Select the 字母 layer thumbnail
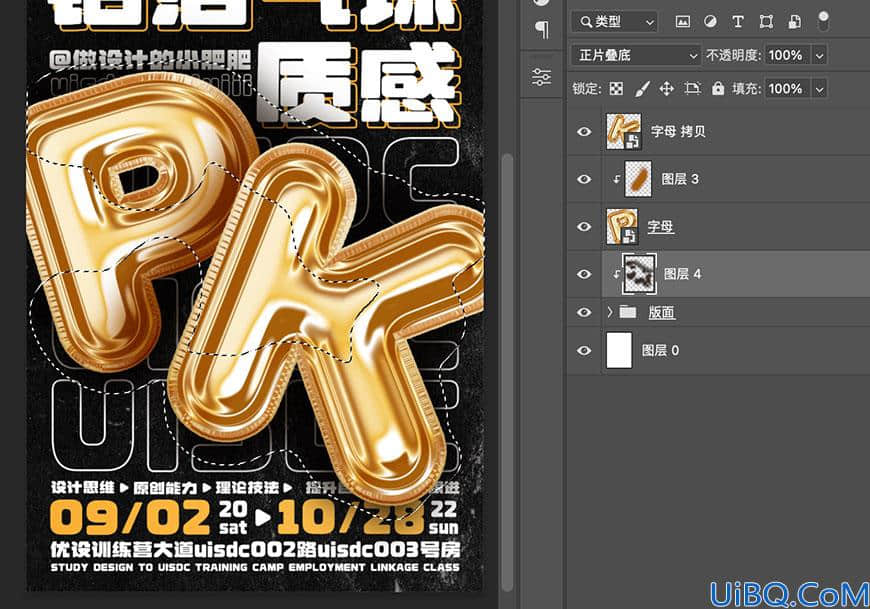The image size is (870, 609). [622, 227]
